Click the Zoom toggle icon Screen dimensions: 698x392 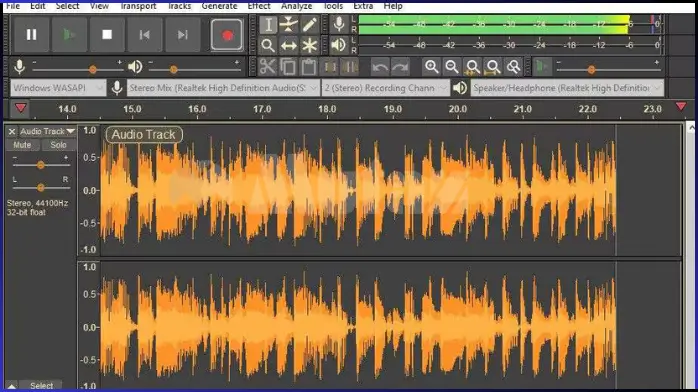pyautogui.click(x=513, y=67)
